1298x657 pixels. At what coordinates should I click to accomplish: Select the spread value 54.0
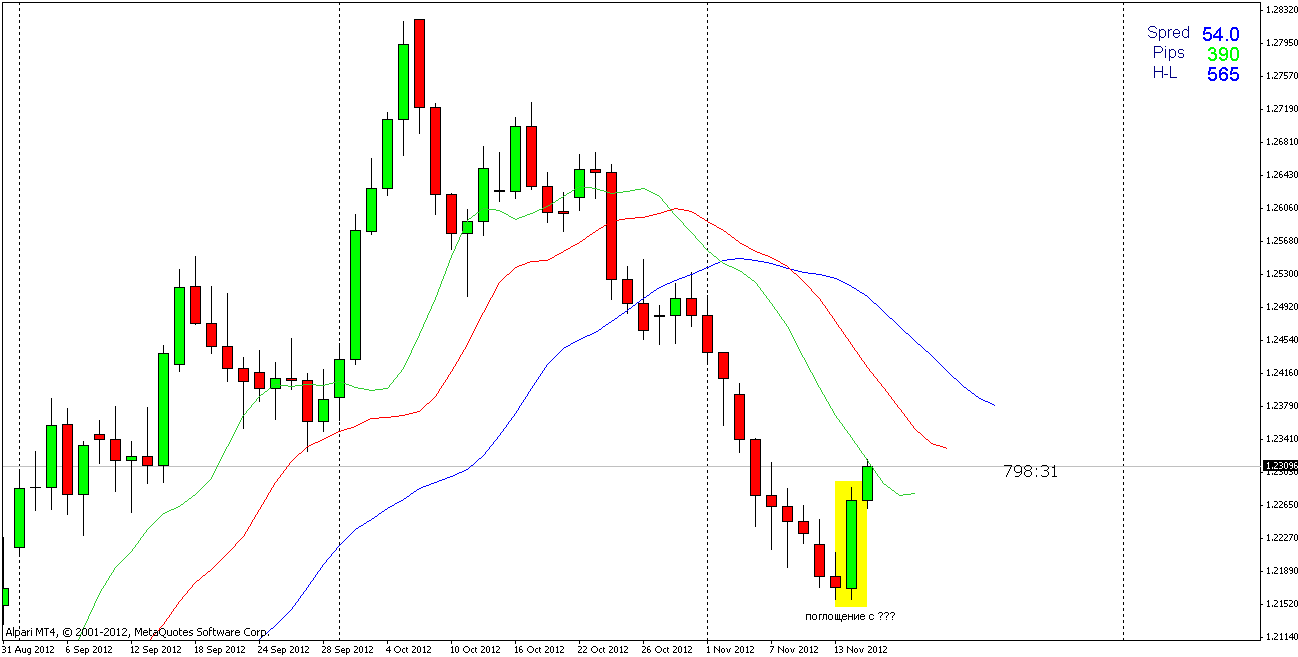point(1220,34)
